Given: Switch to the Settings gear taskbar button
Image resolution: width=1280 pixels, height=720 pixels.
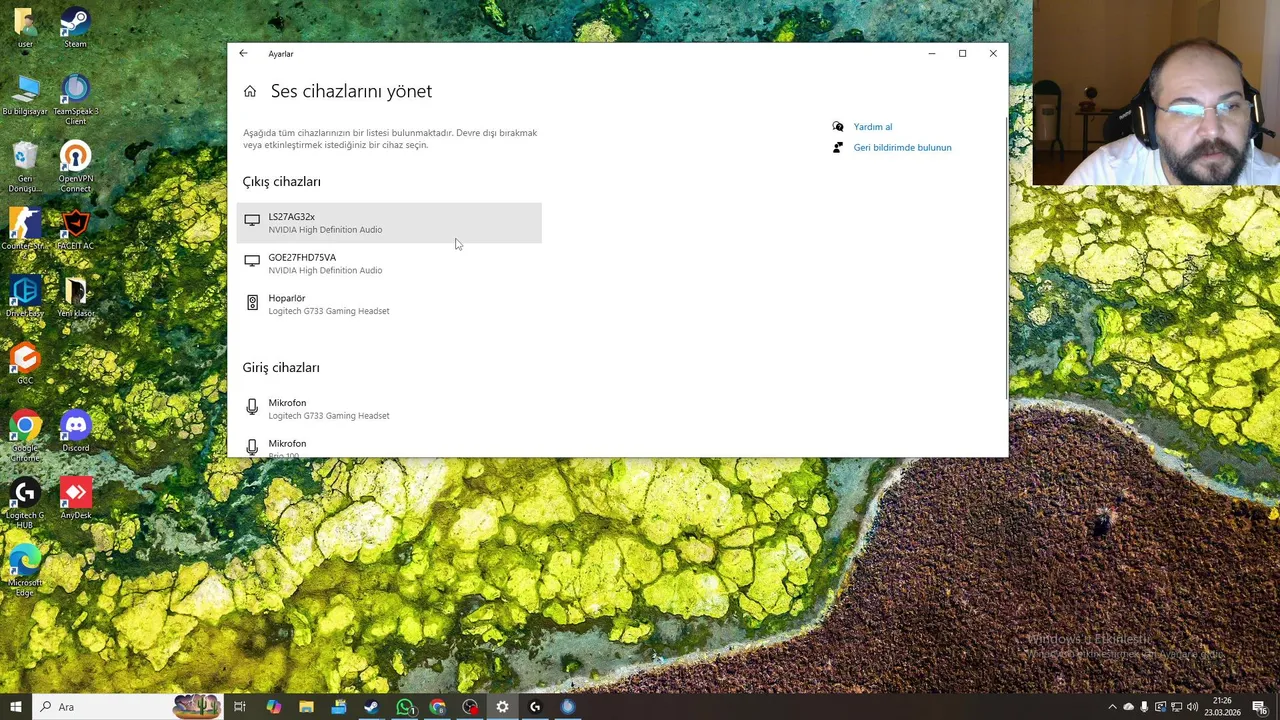Looking at the screenshot, I should point(502,707).
